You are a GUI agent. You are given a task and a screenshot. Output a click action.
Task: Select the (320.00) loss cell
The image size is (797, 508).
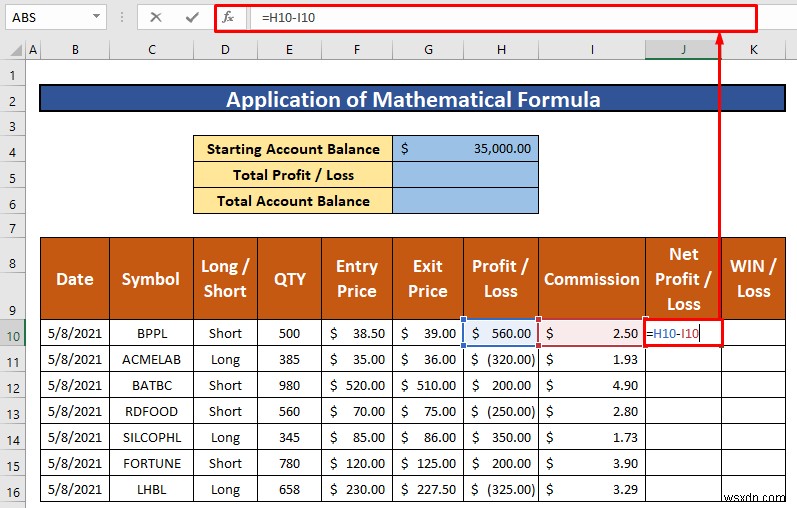pos(501,360)
